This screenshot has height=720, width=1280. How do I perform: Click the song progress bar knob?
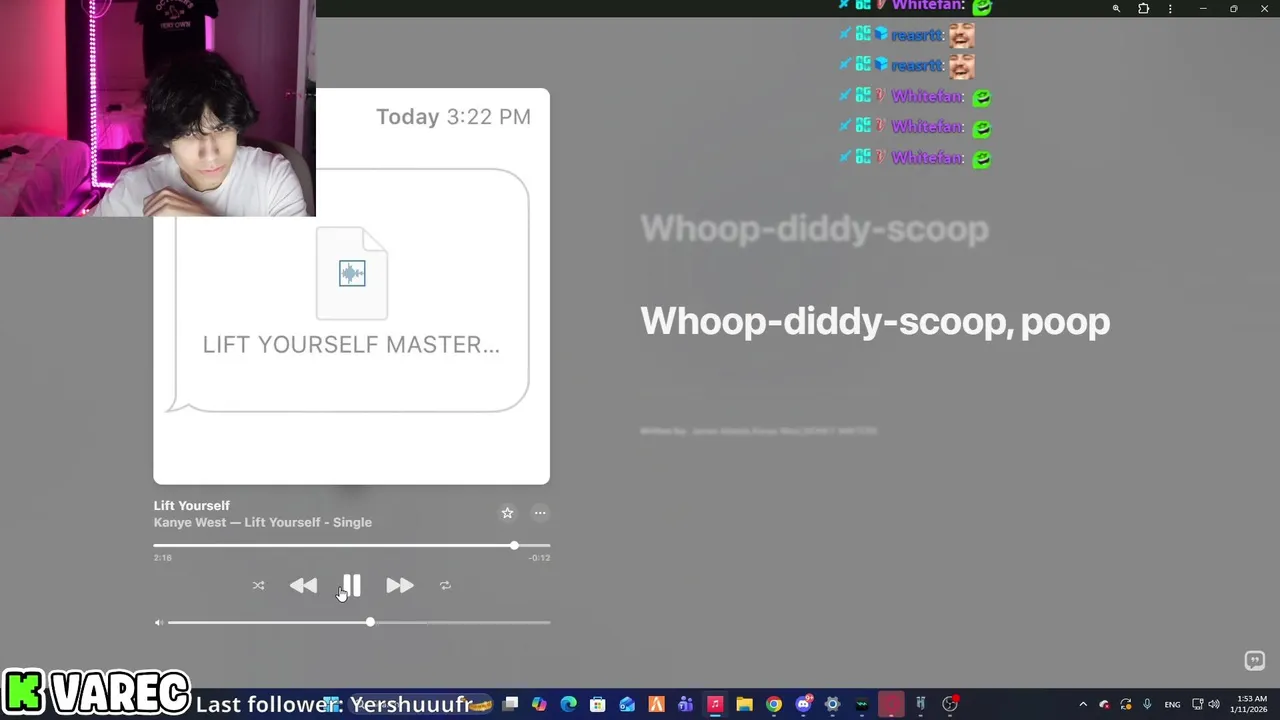(514, 545)
